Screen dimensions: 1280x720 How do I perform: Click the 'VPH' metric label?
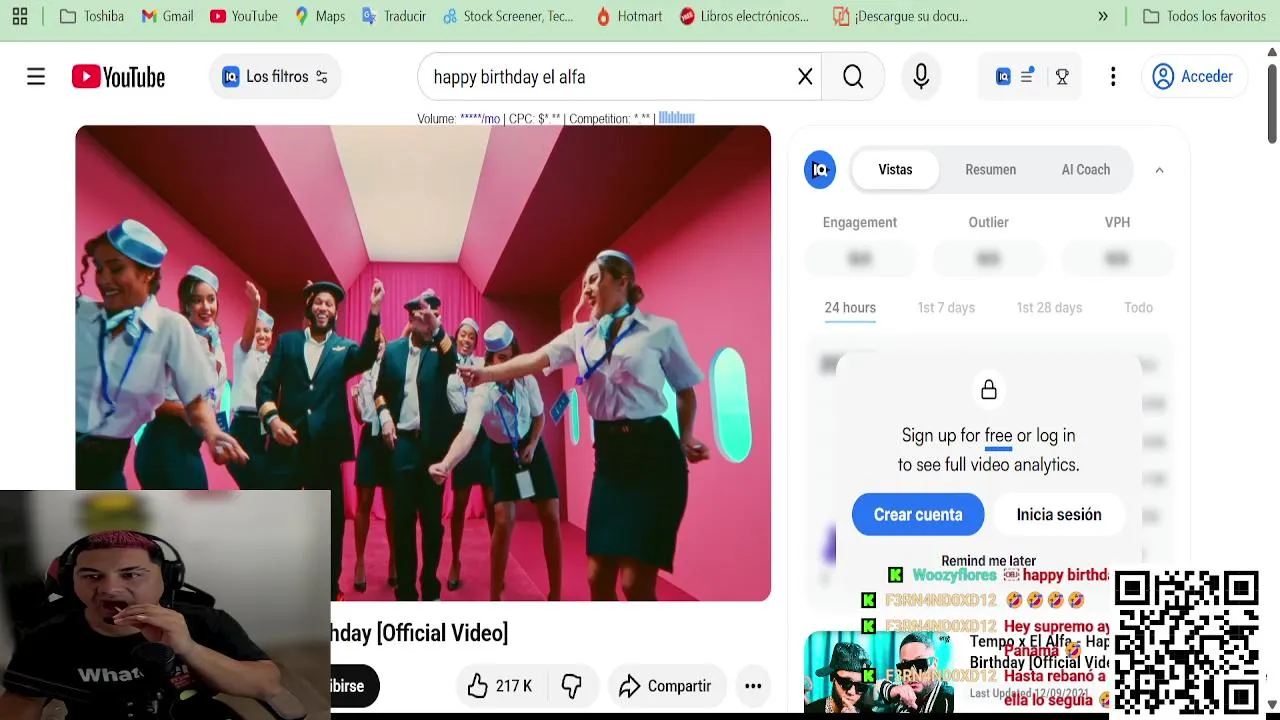point(1117,222)
